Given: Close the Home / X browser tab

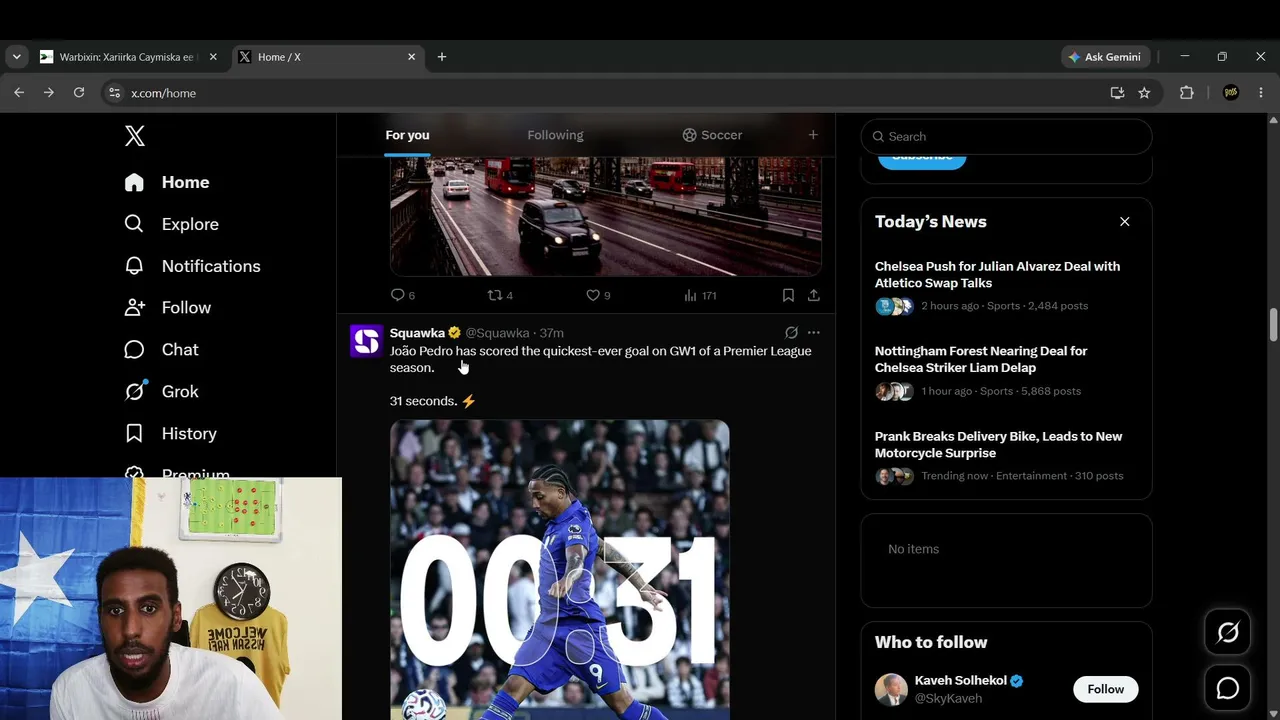Looking at the screenshot, I should [411, 57].
